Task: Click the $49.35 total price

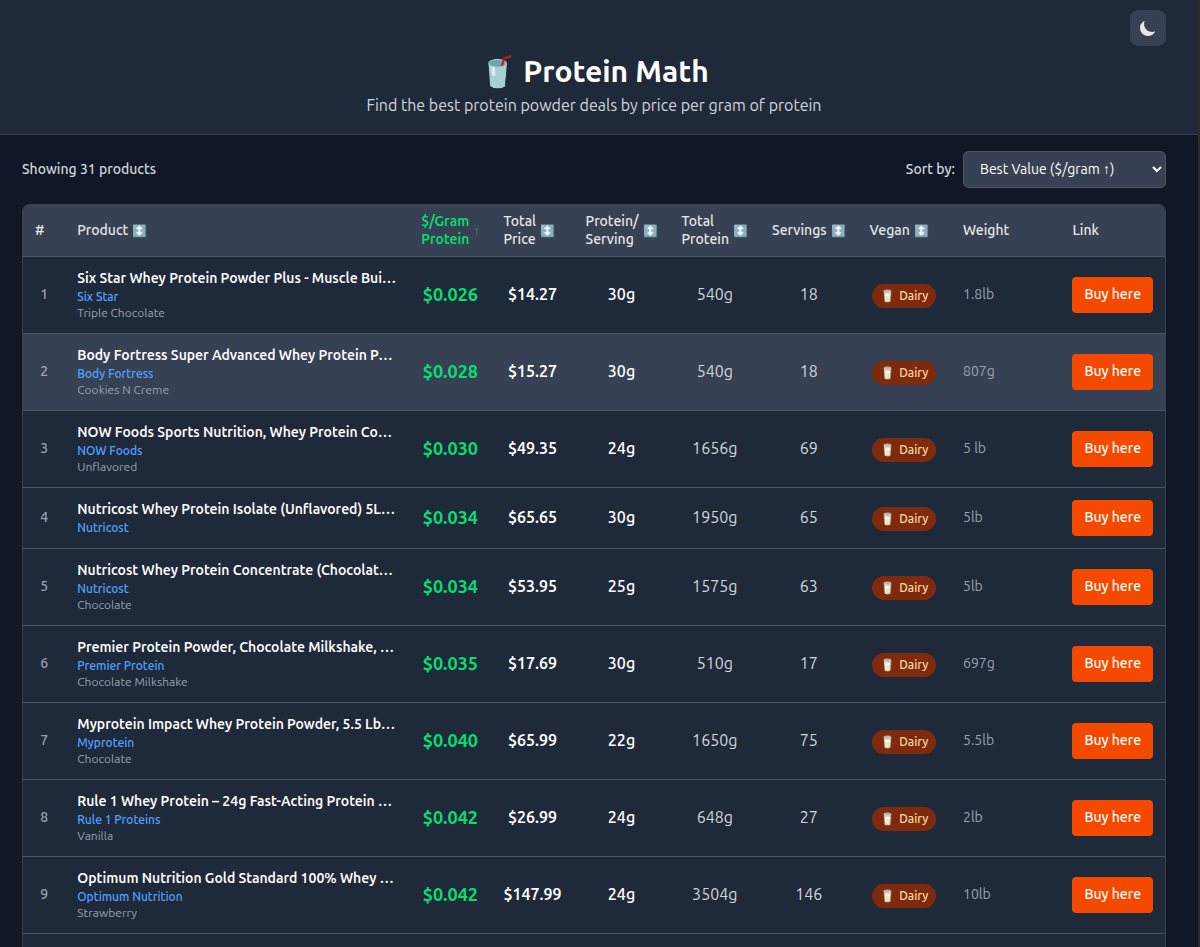Action: (532, 448)
